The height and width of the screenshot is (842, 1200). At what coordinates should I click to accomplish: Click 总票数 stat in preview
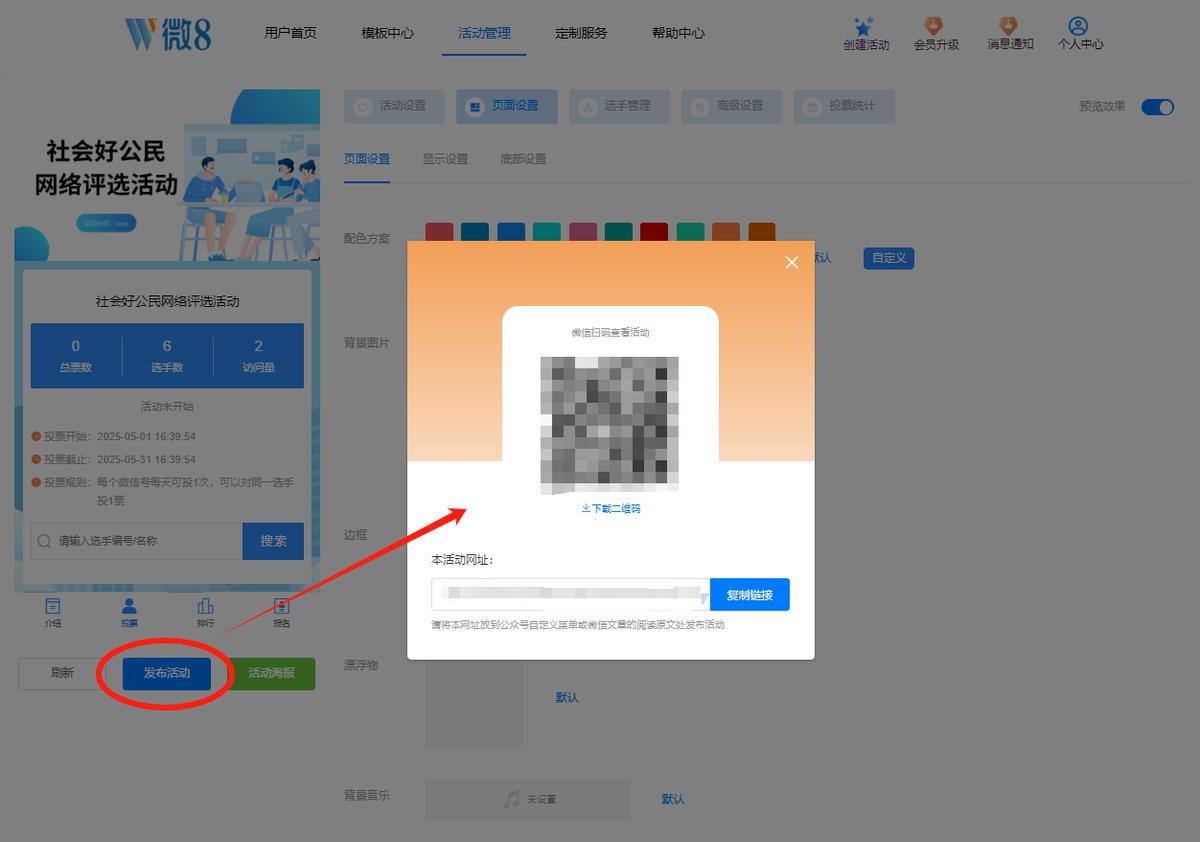(x=76, y=356)
